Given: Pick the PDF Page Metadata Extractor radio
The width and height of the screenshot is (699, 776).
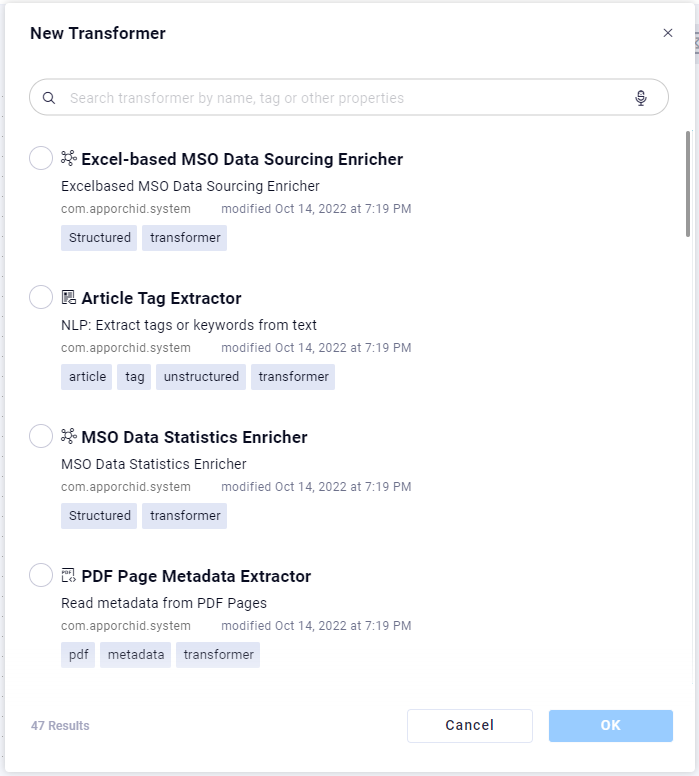Looking at the screenshot, I should (x=41, y=575).
